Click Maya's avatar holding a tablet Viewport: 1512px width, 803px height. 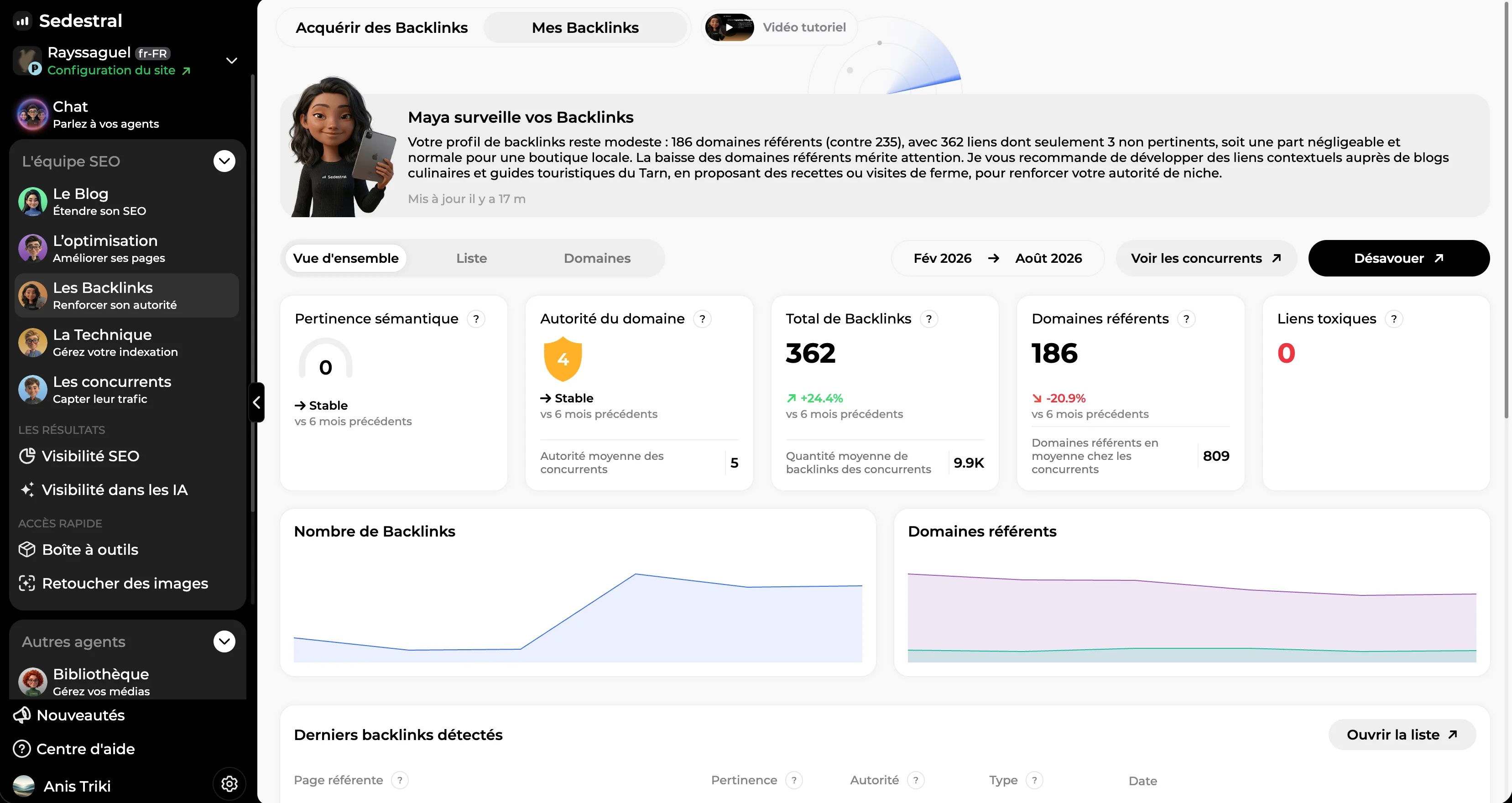pyautogui.click(x=344, y=147)
